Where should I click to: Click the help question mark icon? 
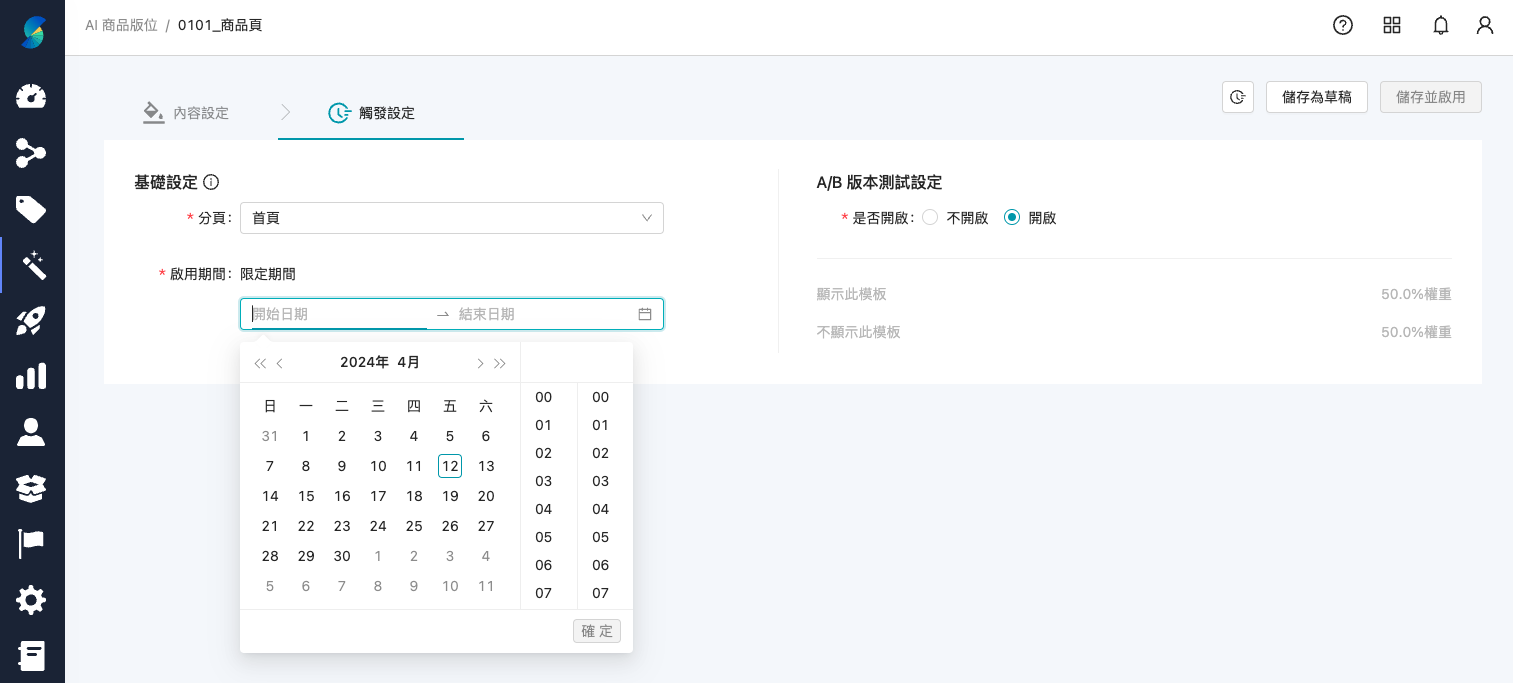pyautogui.click(x=1343, y=25)
